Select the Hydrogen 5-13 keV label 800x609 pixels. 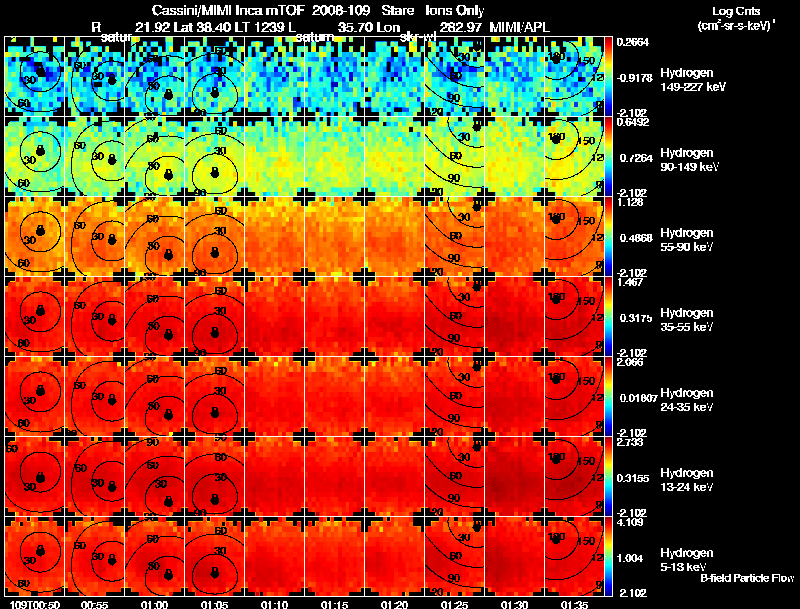(x=687, y=560)
